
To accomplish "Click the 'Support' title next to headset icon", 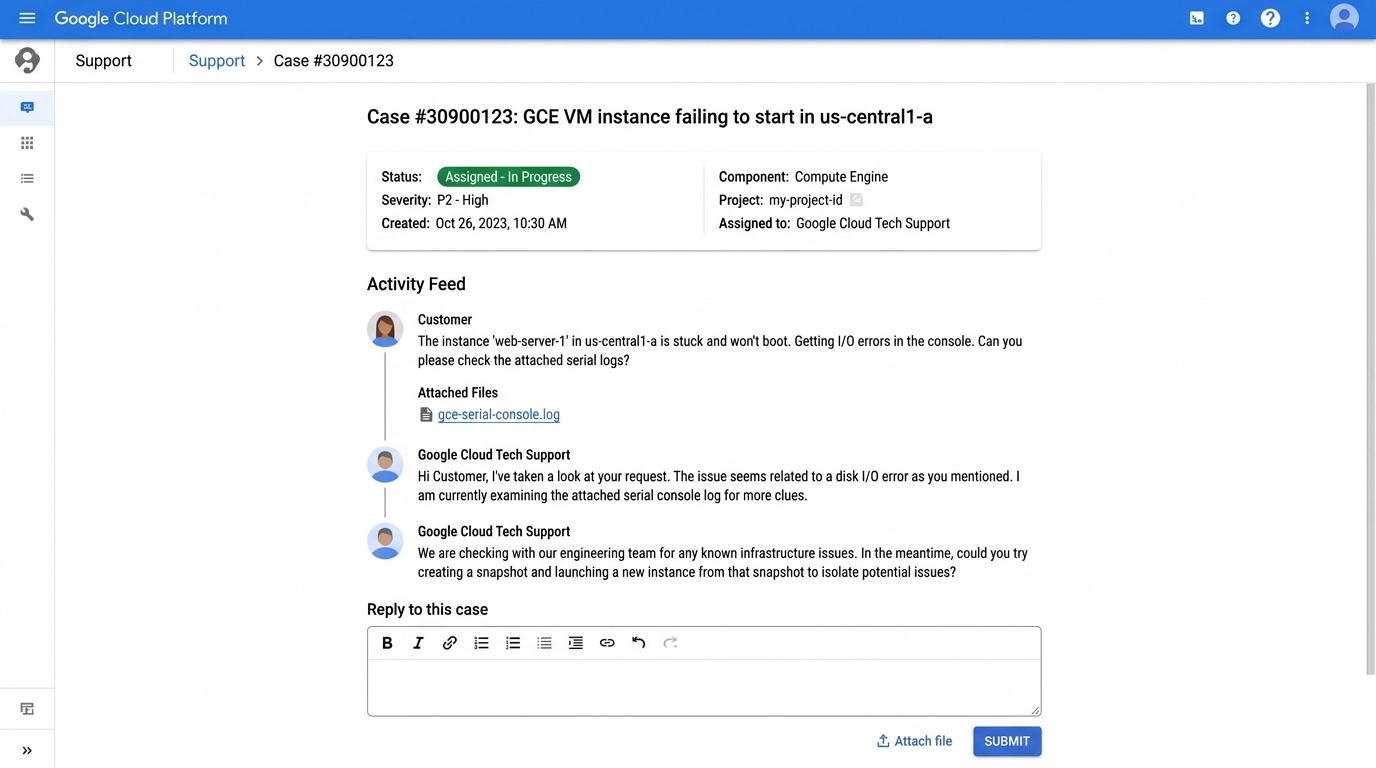I will pyautogui.click(x=104, y=61).
